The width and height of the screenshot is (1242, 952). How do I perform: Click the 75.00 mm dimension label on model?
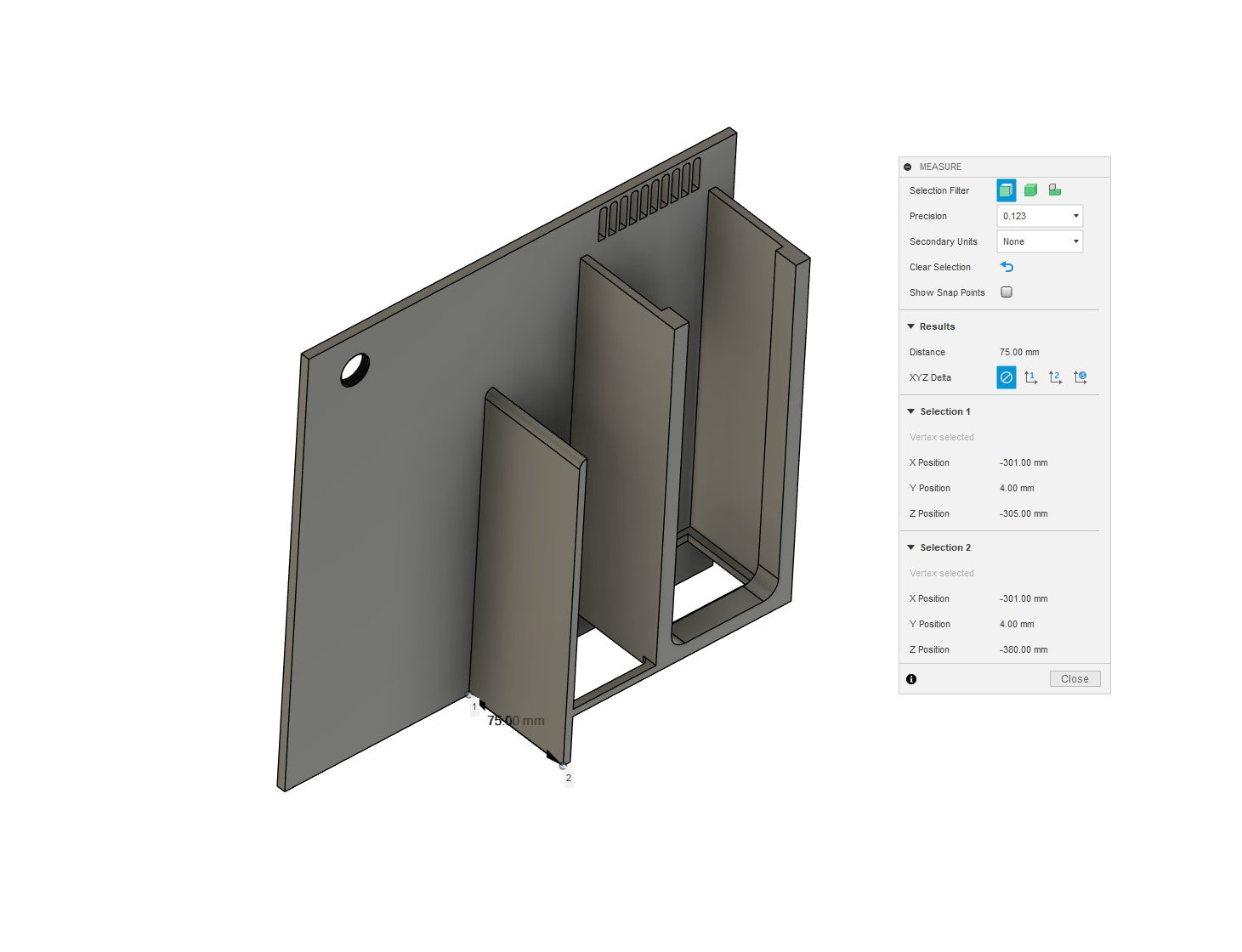click(516, 721)
